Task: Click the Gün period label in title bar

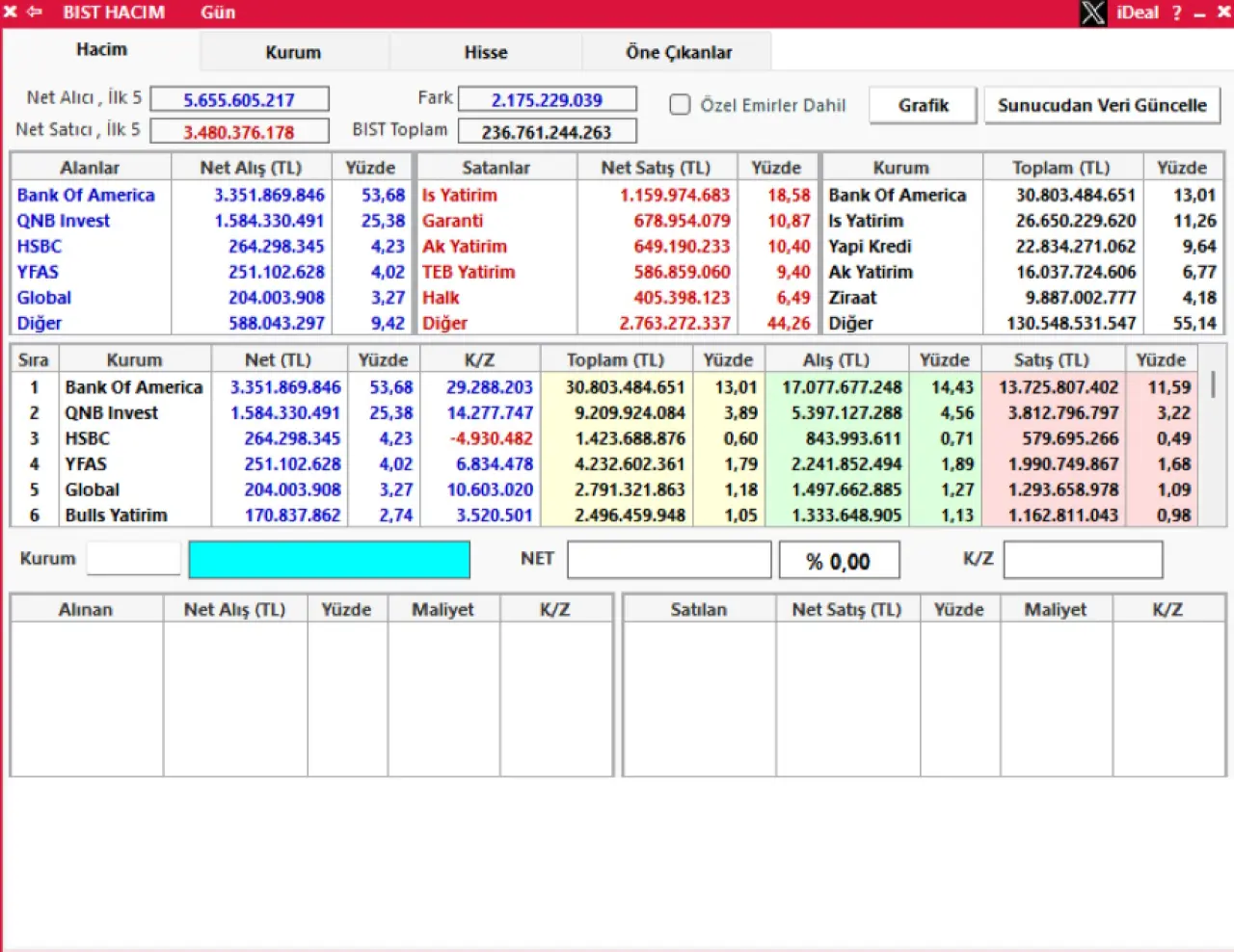Action: [218, 13]
